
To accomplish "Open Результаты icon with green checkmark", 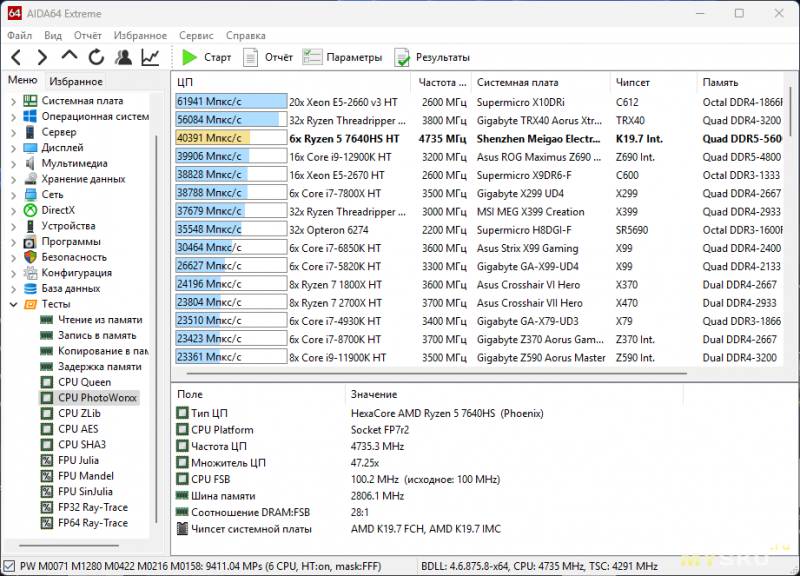I will pyautogui.click(x=402, y=57).
